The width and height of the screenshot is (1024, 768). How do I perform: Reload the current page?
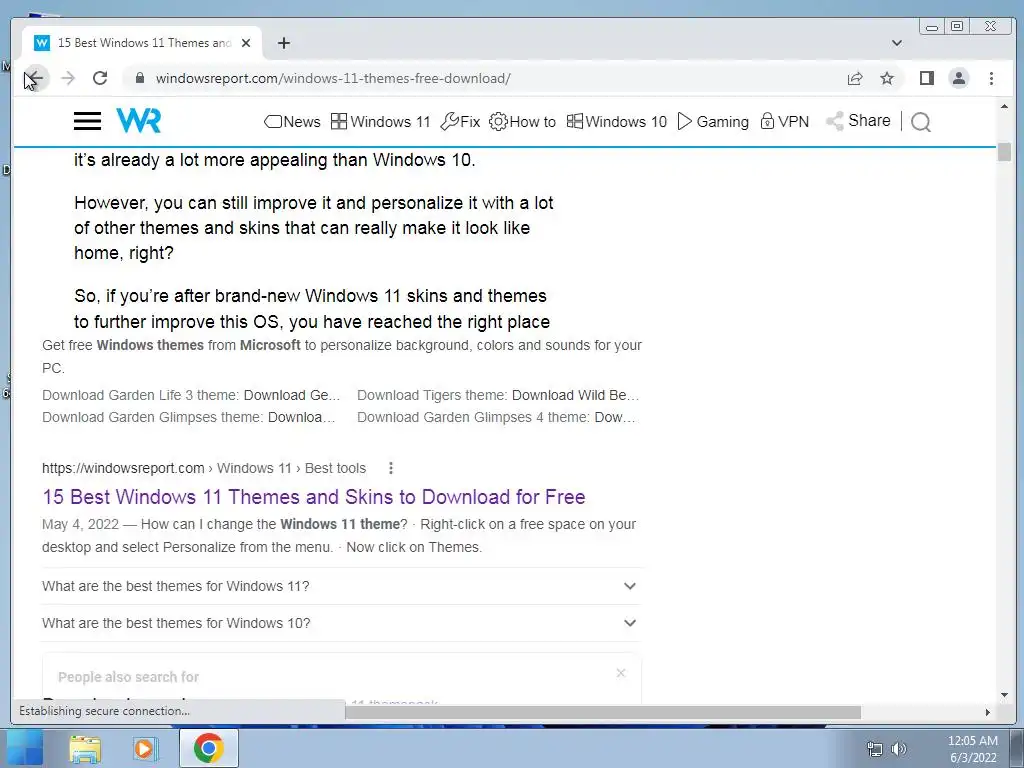pos(100,78)
